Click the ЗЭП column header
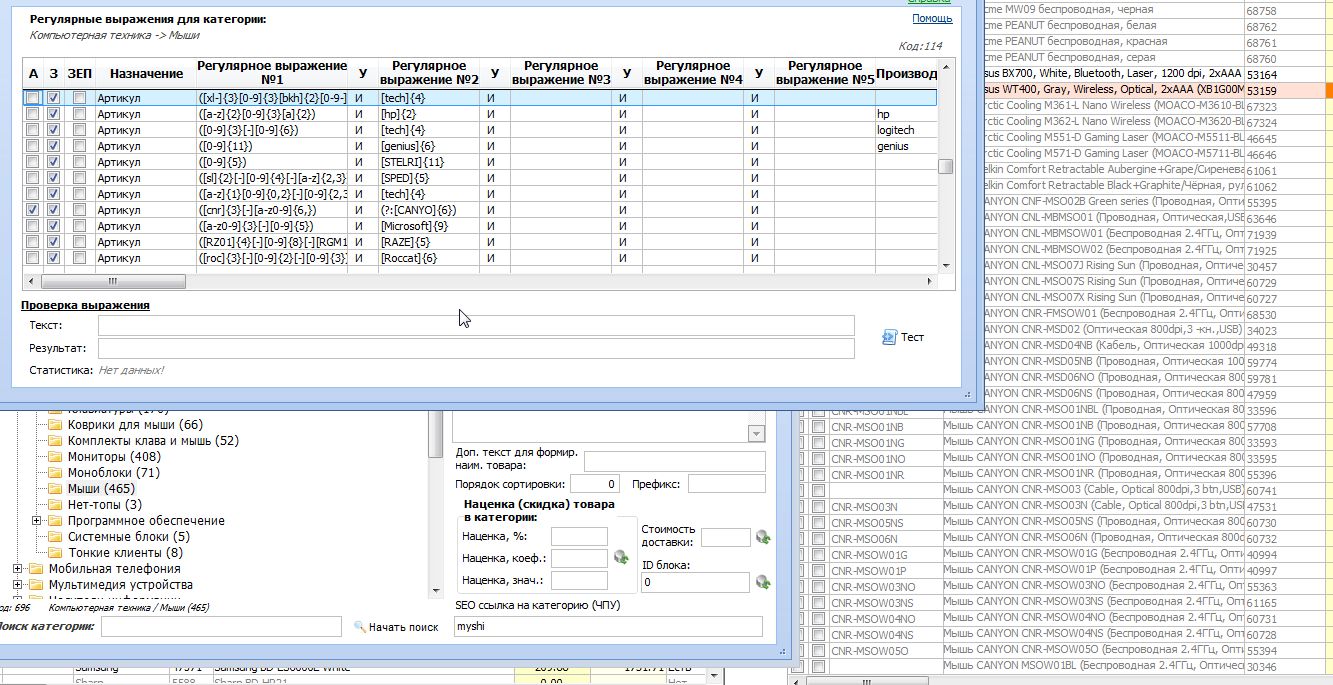 pyautogui.click(x=80, y=74)
